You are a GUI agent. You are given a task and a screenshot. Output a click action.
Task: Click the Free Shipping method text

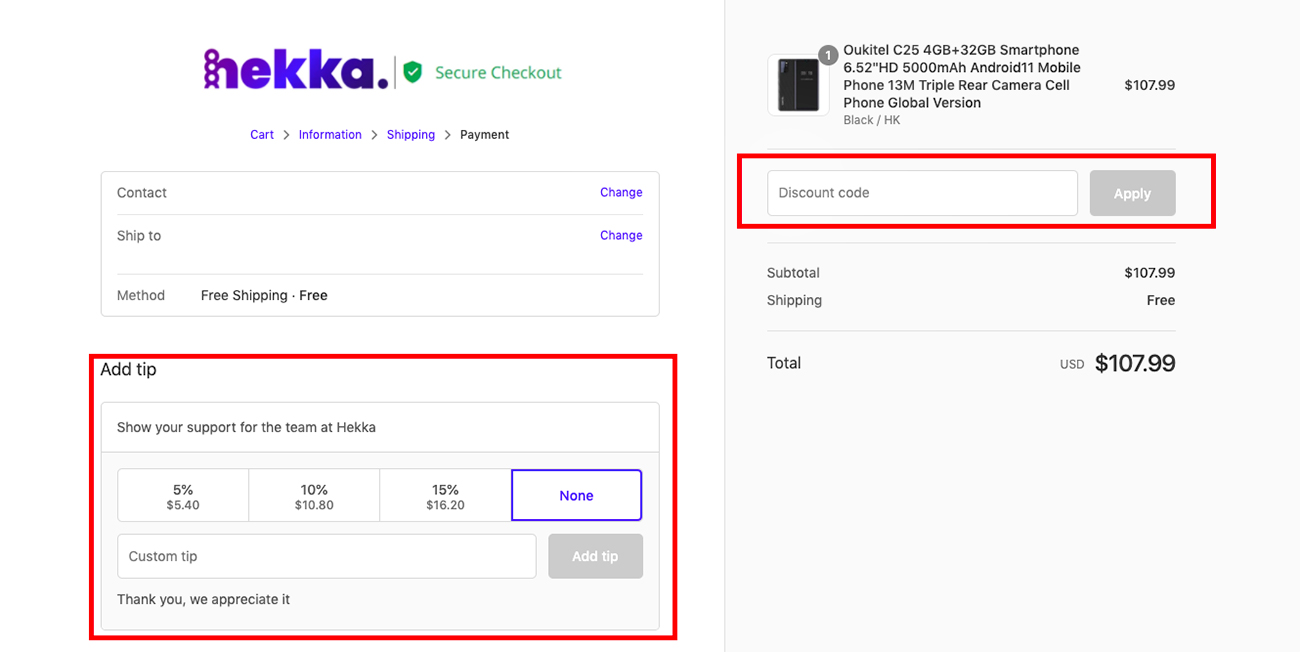264,295
